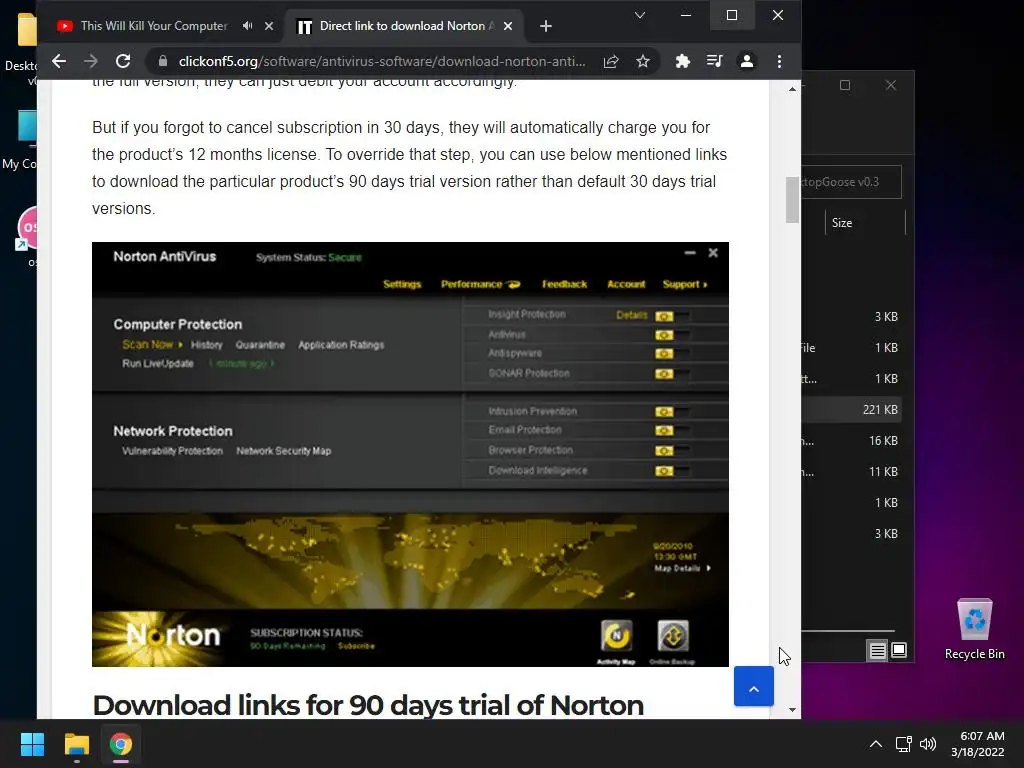Maximize the background Explorer window

tap(845, 86)
